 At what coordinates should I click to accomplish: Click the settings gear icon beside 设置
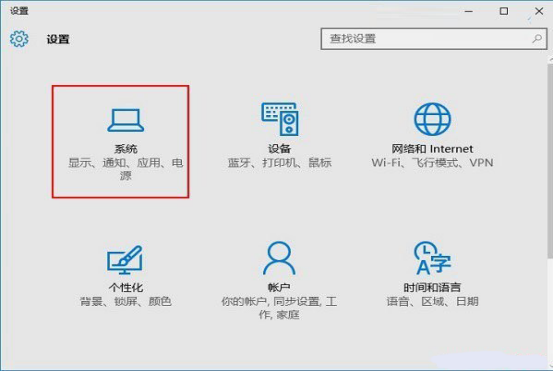(19, 39)
